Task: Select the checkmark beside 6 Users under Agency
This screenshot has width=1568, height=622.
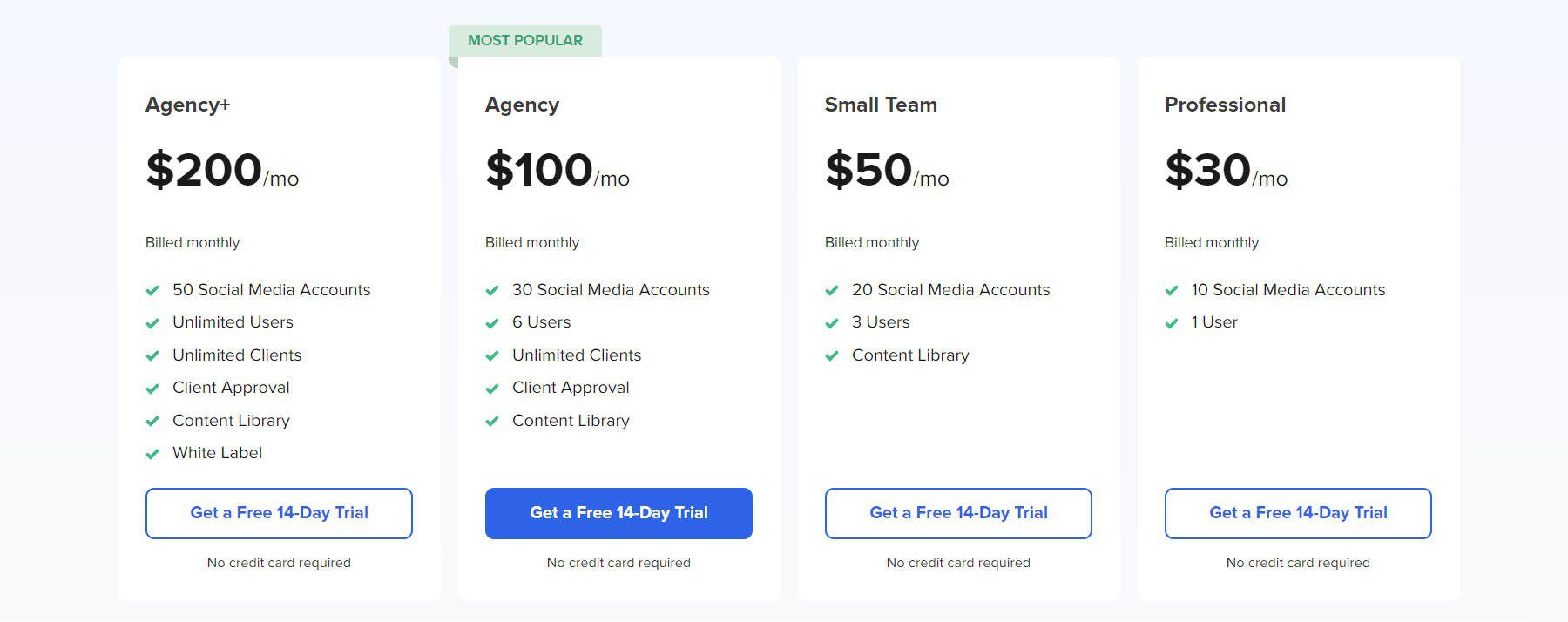Action: (492, 322)
